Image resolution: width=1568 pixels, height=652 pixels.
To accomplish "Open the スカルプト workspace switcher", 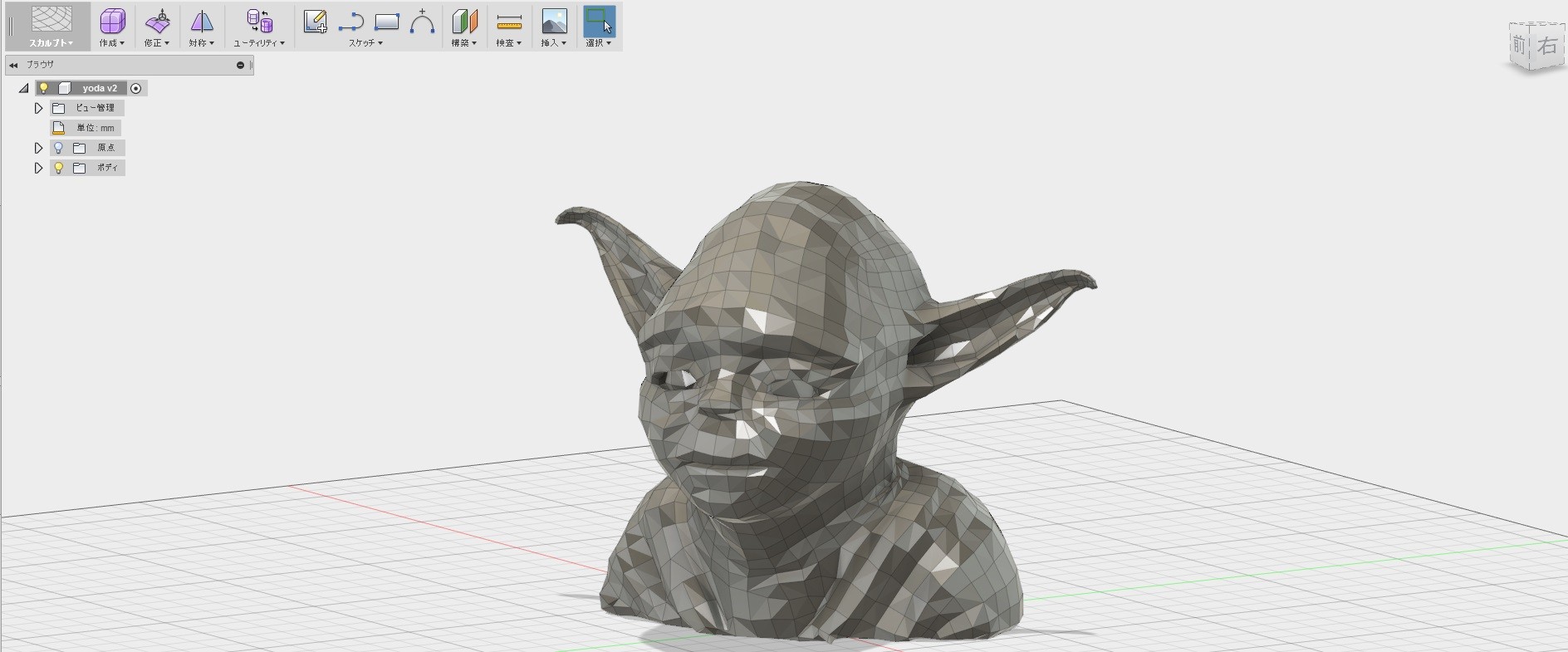I will point(51,27).
